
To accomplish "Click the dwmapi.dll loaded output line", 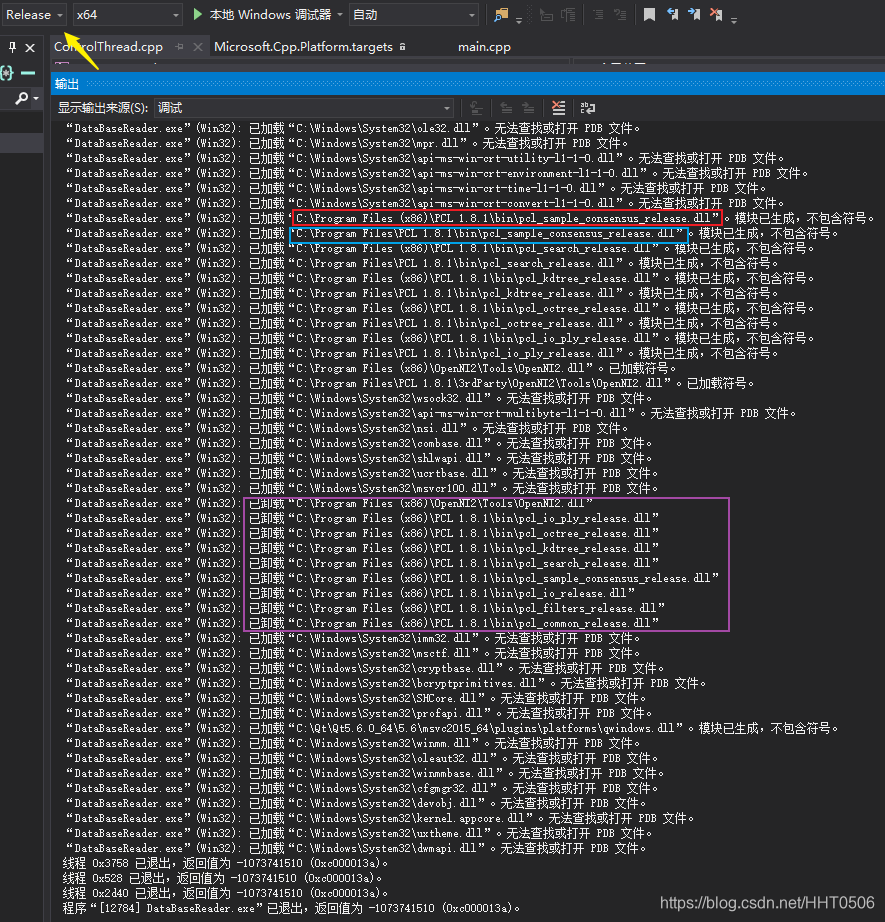I will pyautogui.click(x=356, y=848).
